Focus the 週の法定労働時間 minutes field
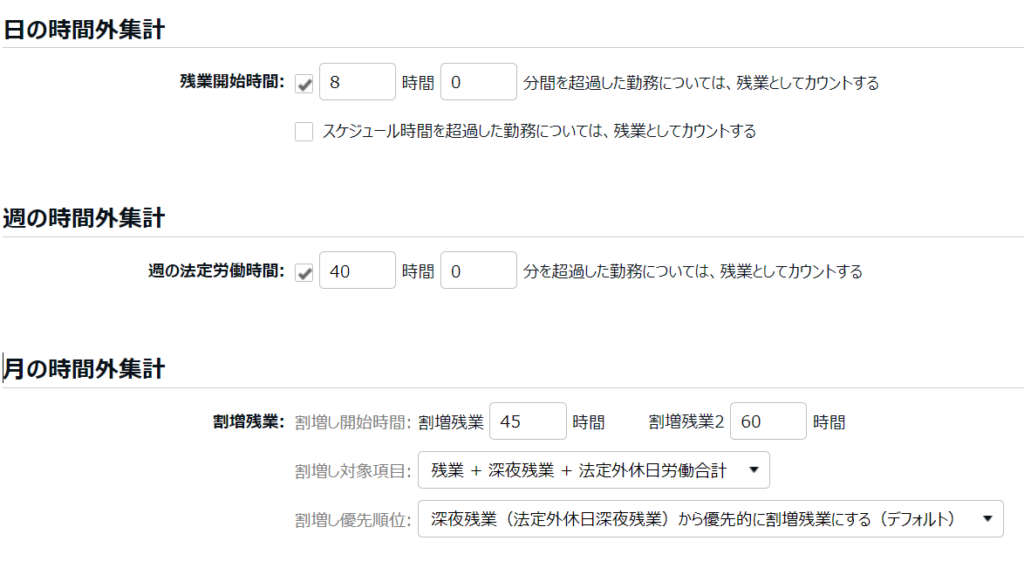1024x582 pixels. (478, 270)
